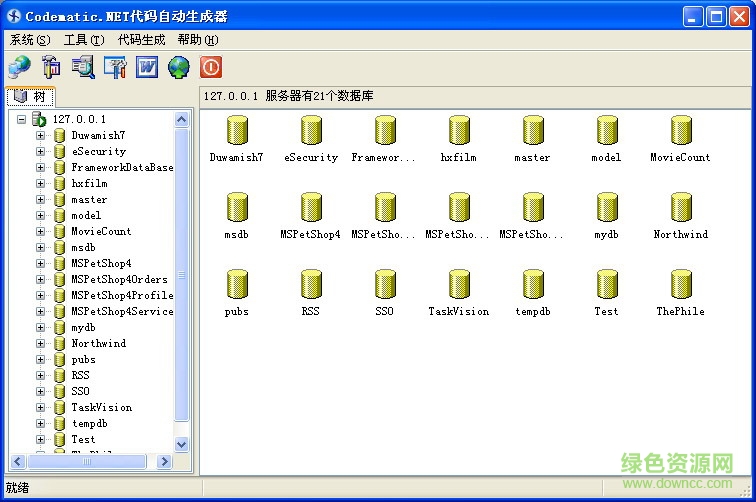Image resolution: width=756 pixels, height=502 pixels.
Task: Select the tempdb database icon in right pane
Action: [533, 284]
